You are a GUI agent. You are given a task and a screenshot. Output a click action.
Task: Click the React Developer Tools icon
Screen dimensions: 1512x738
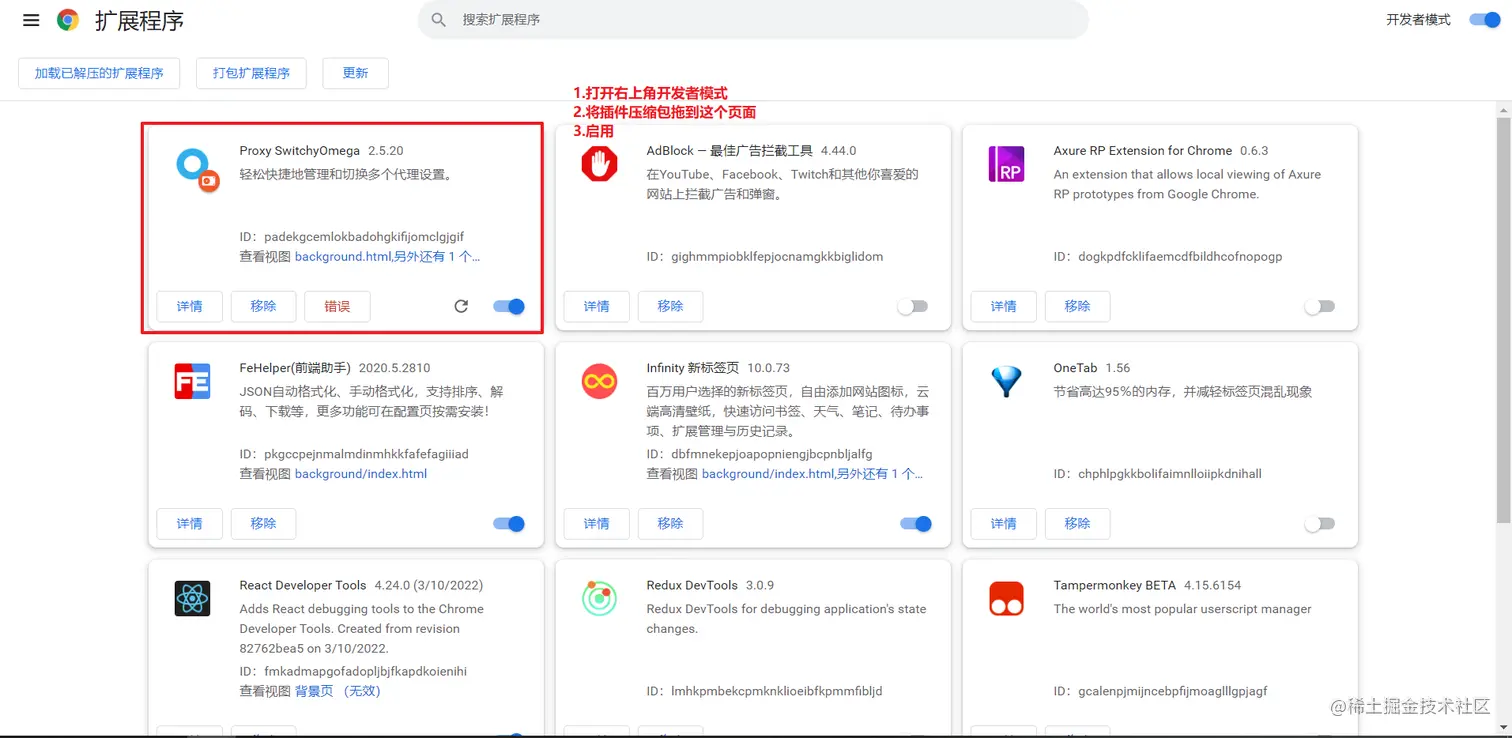tap(192, 598)
